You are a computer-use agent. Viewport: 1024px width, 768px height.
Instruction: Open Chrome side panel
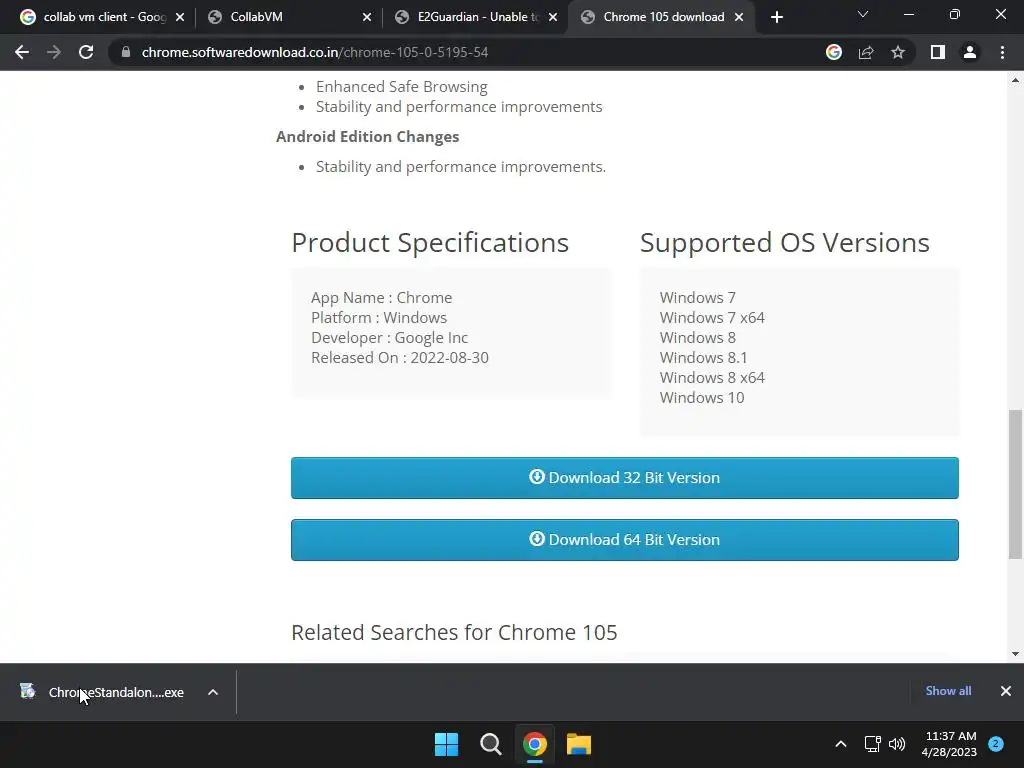tap(937, 52)
